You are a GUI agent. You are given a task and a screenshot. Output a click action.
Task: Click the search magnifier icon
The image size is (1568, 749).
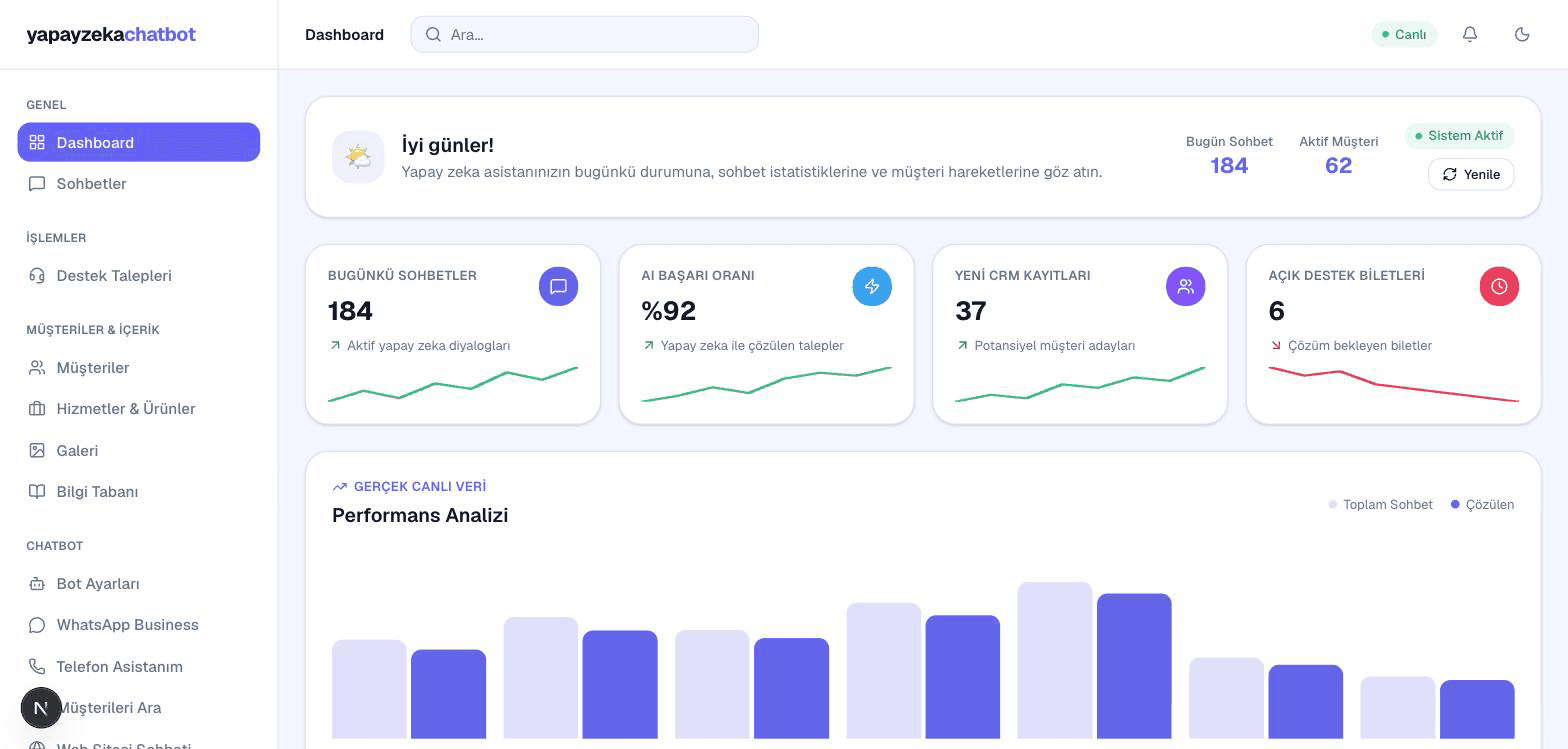coord(433,34)
